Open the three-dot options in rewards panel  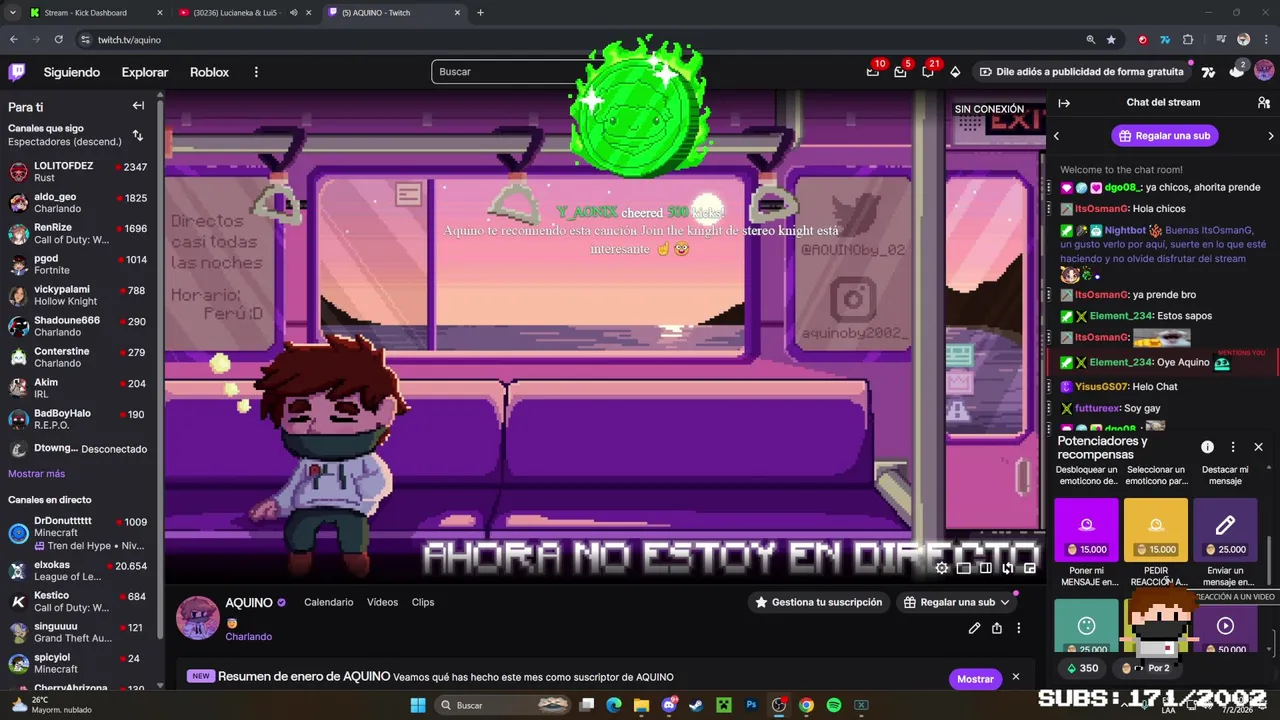1233,447
